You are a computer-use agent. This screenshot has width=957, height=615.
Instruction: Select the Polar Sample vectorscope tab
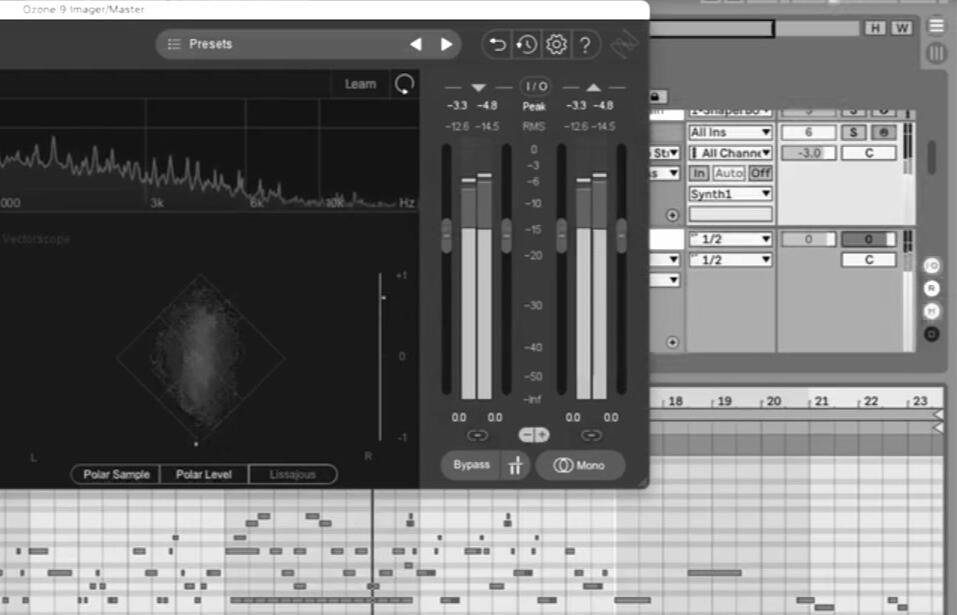point(116,474)
